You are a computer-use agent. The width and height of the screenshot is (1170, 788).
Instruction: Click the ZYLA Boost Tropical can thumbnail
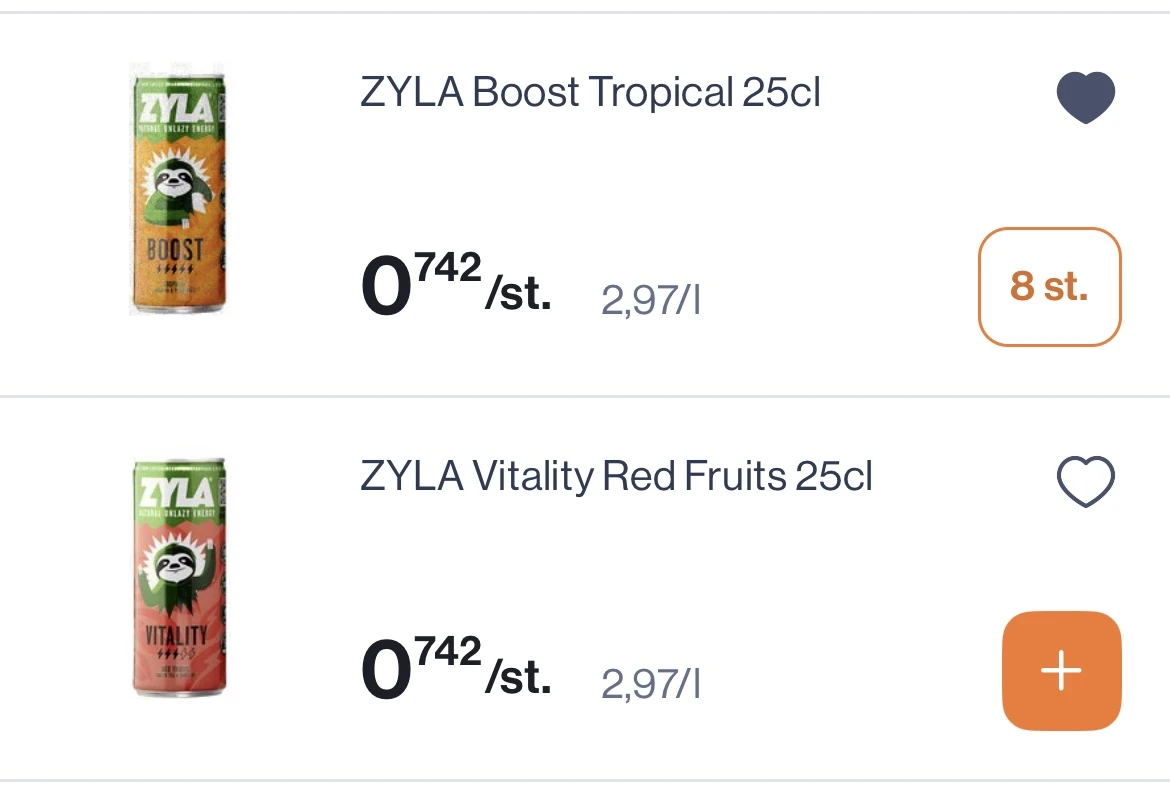coord(178,190)
